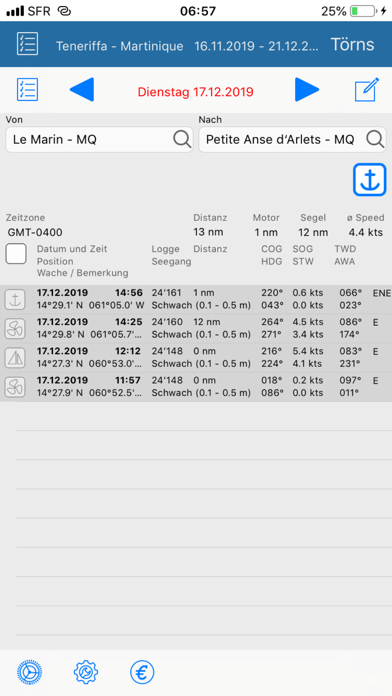Viewport: 392px width, 696px height.
Task: Tap wind direction ENE in top entry
Action: click(382, 293)
